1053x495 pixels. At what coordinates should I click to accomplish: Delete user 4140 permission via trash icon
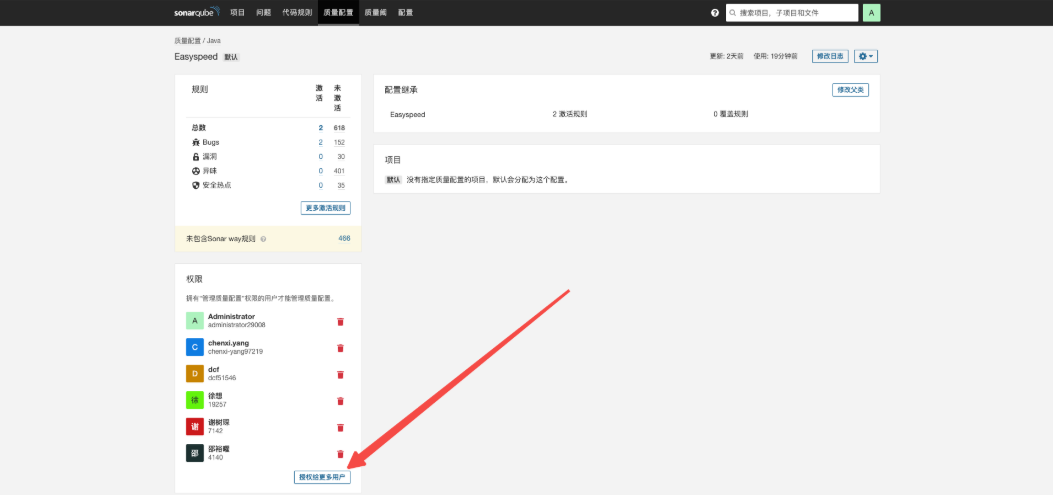click(x=340, y=454)
